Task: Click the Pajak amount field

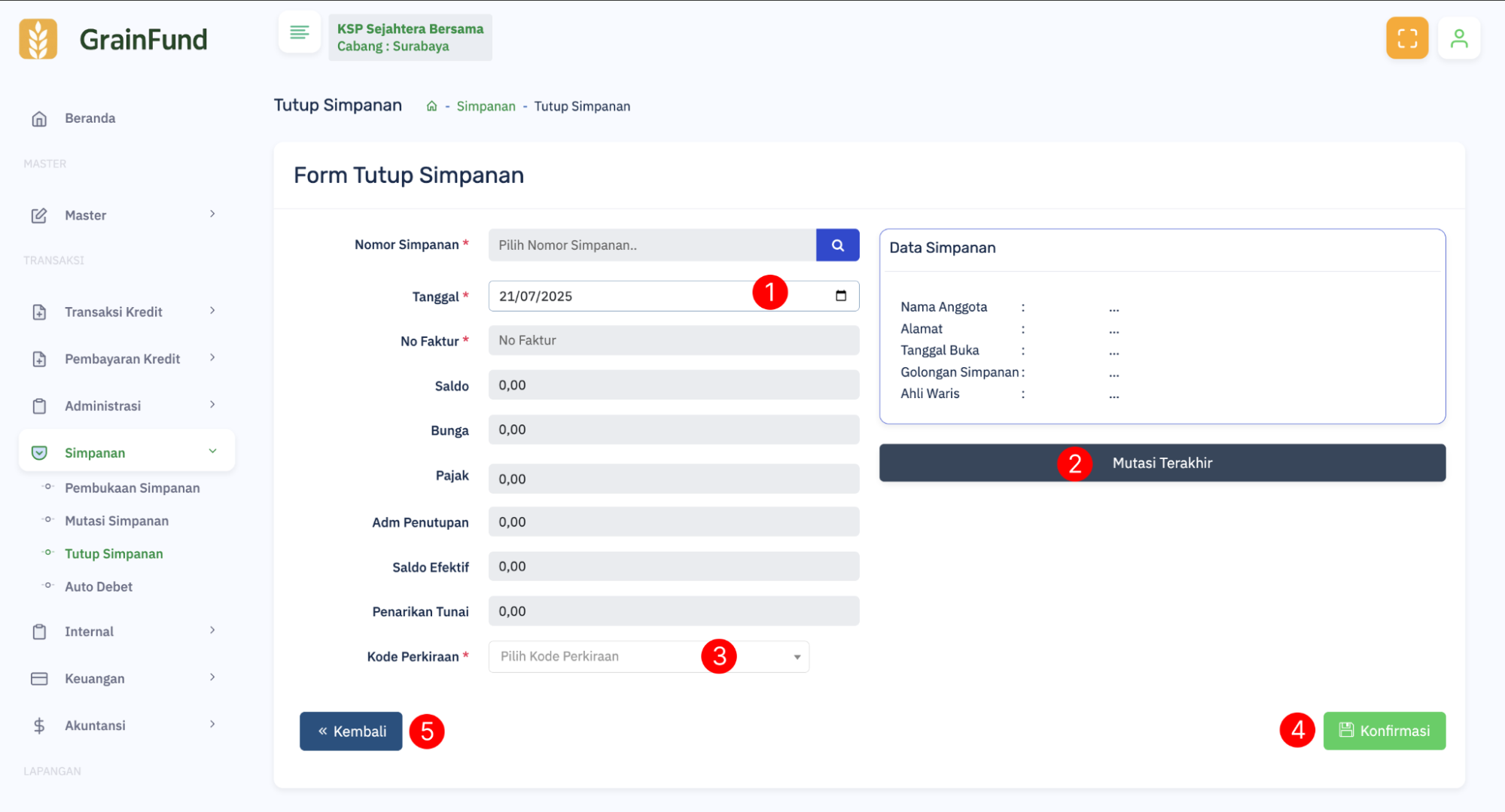Action: pyautogui.click(x=673, y=479)
